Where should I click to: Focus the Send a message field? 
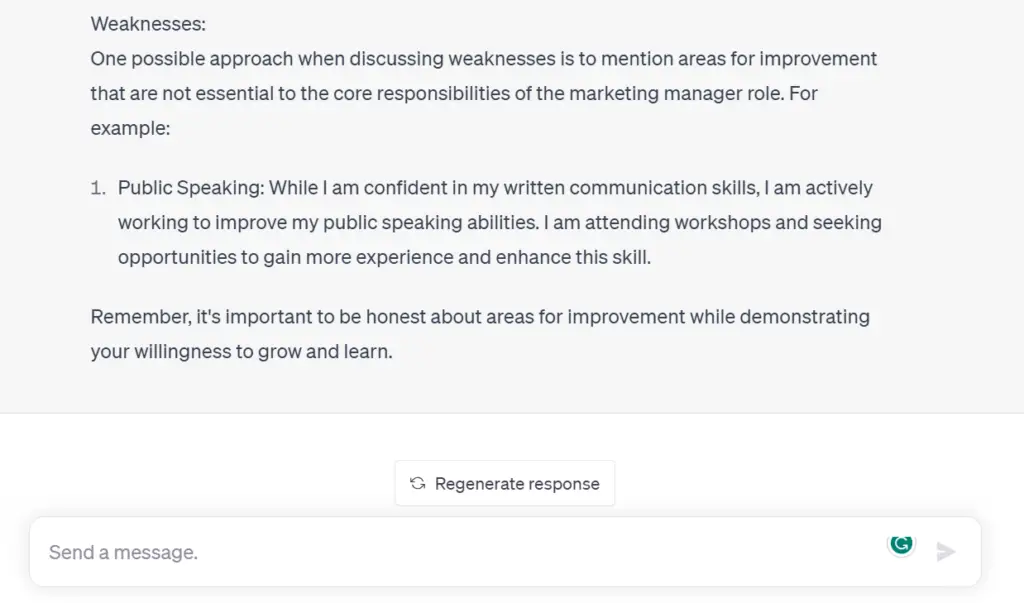[457, 552]
